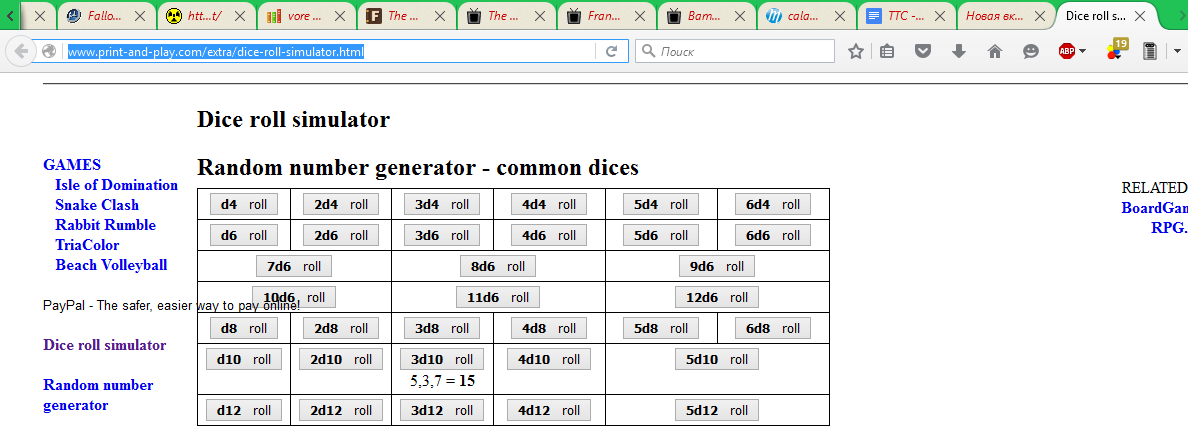Viewport: 1188px width, 426px height.
Task: Switch to the Fallo... tab
Action: pyautogui.click(x=105, y=15)
